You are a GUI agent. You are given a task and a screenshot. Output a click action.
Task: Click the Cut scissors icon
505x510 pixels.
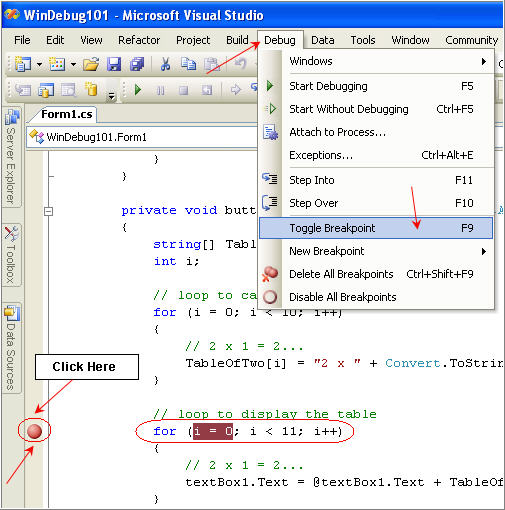pyautogui.click(x=165, y=64)
